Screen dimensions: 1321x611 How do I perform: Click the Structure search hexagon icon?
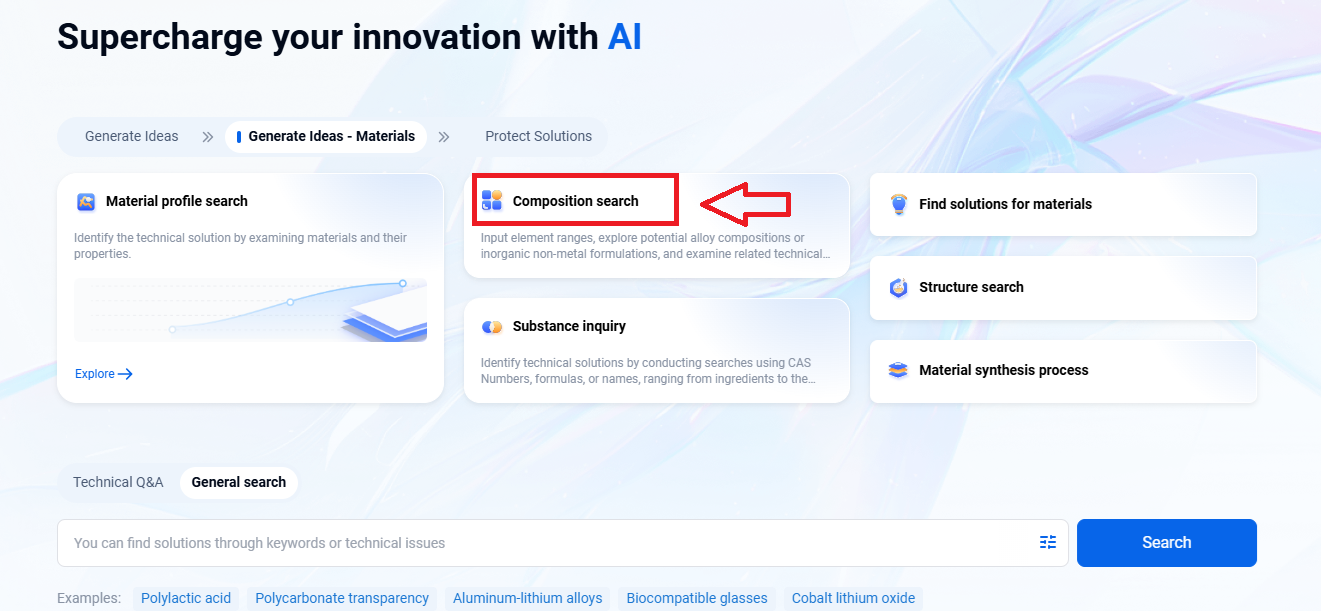pos(898,288)
